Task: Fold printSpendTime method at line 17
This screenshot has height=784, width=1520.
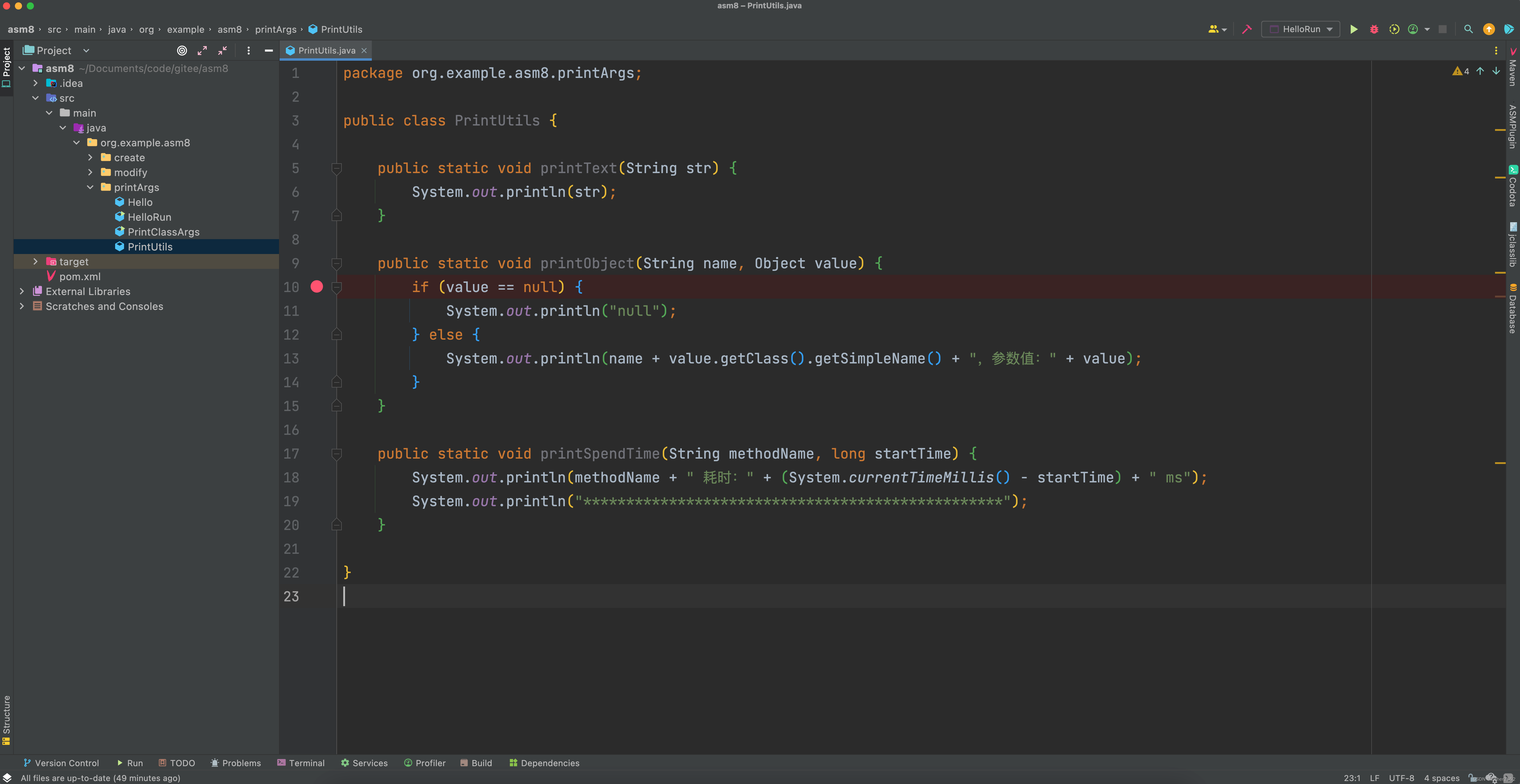Action: [337, 454]
